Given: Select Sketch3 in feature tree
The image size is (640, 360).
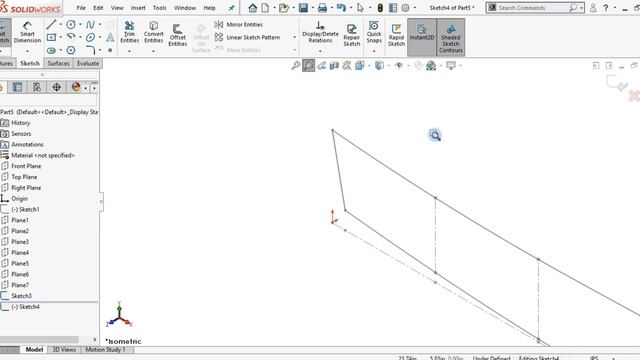Looking at the screenshot, I should click(x=21, y=296).
